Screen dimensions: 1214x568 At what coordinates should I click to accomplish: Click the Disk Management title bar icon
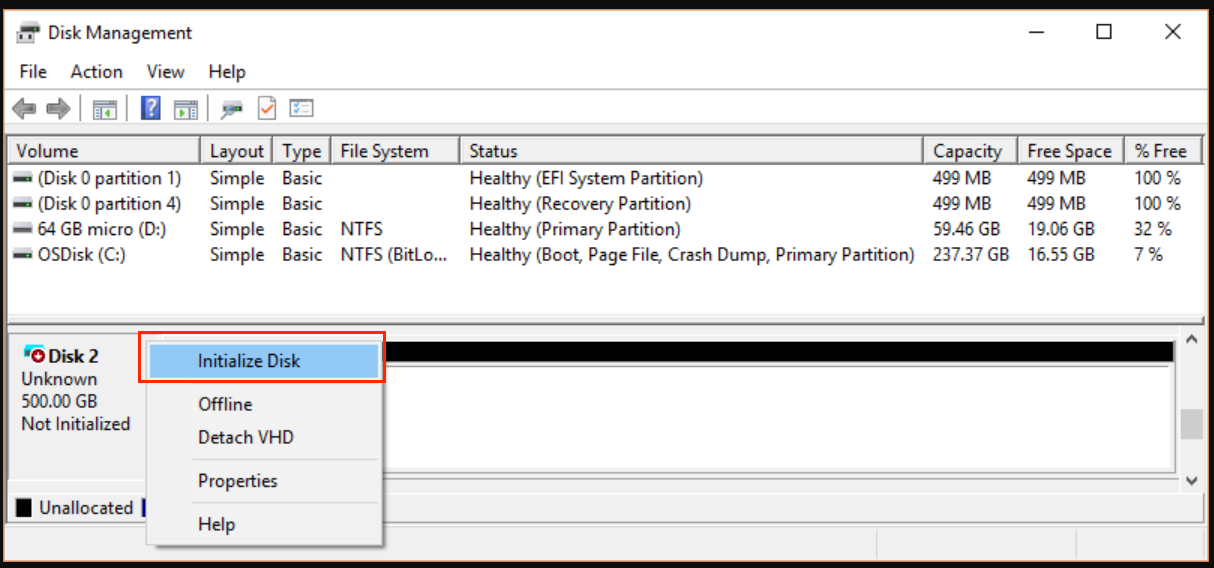click(x=28, y=33)
